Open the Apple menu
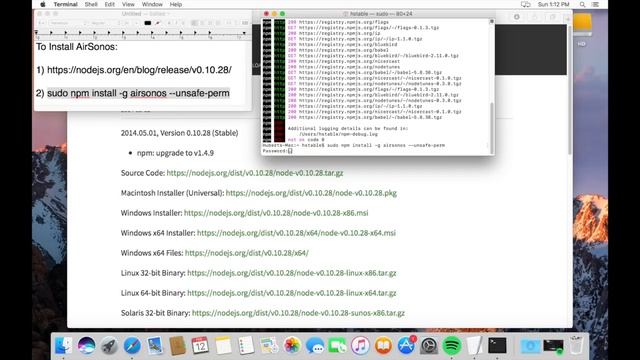The width and height of the screenshot is (640, 360). [x=42, y=4]
